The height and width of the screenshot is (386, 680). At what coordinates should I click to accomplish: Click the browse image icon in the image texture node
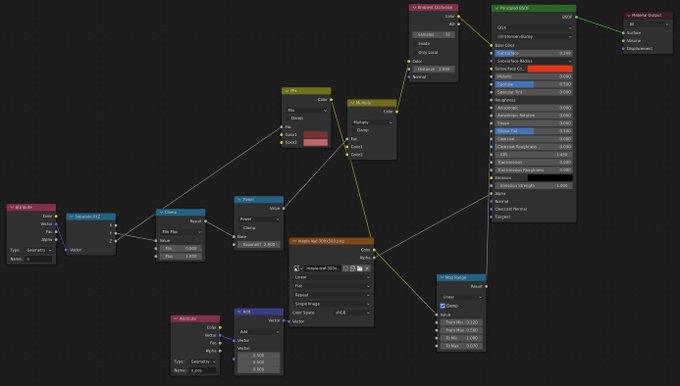(x=297, y=268)
